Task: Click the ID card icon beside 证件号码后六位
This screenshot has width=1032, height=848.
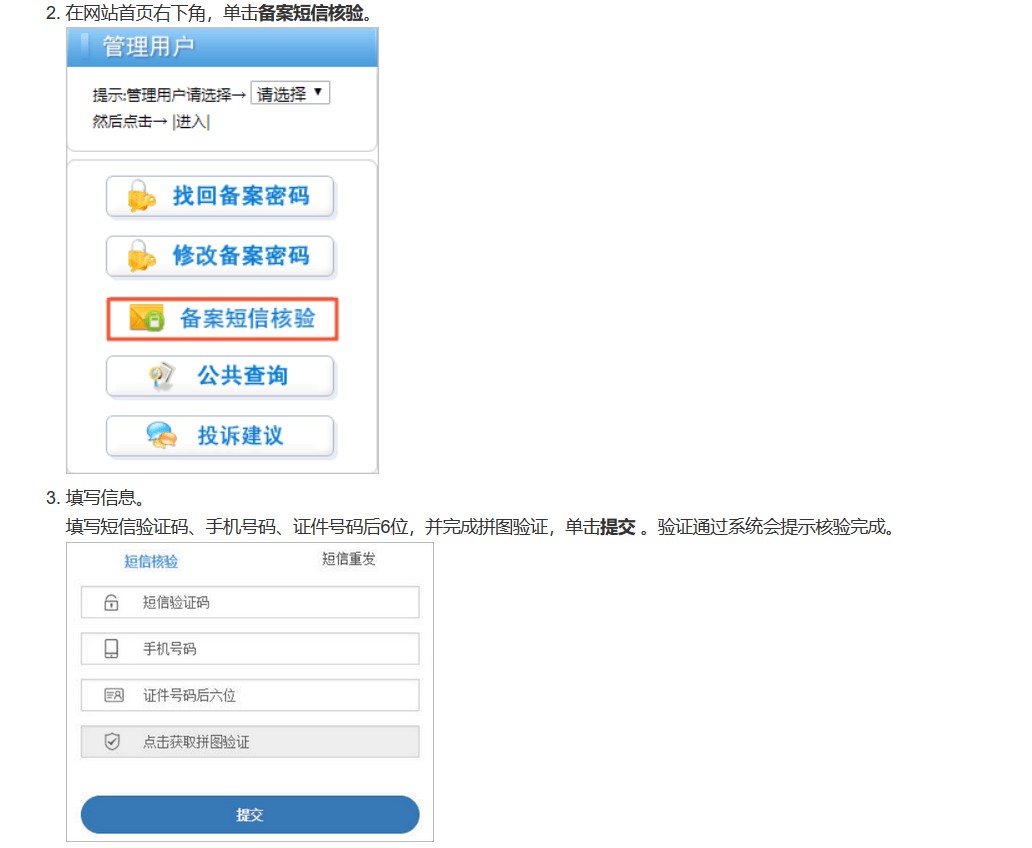Action: (x=113, y=695)
